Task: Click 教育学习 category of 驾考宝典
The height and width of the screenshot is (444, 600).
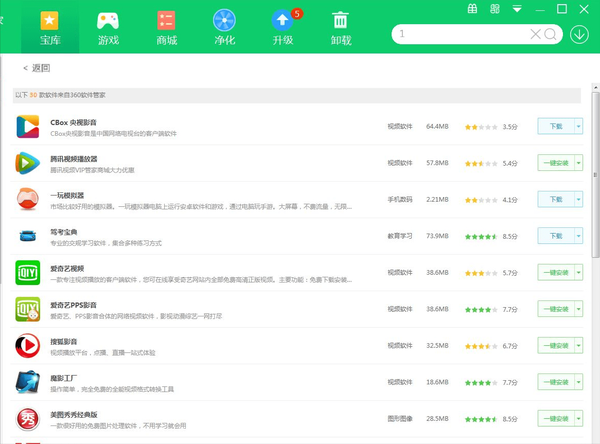Action: pyautogui.click(x=400, y=236)
